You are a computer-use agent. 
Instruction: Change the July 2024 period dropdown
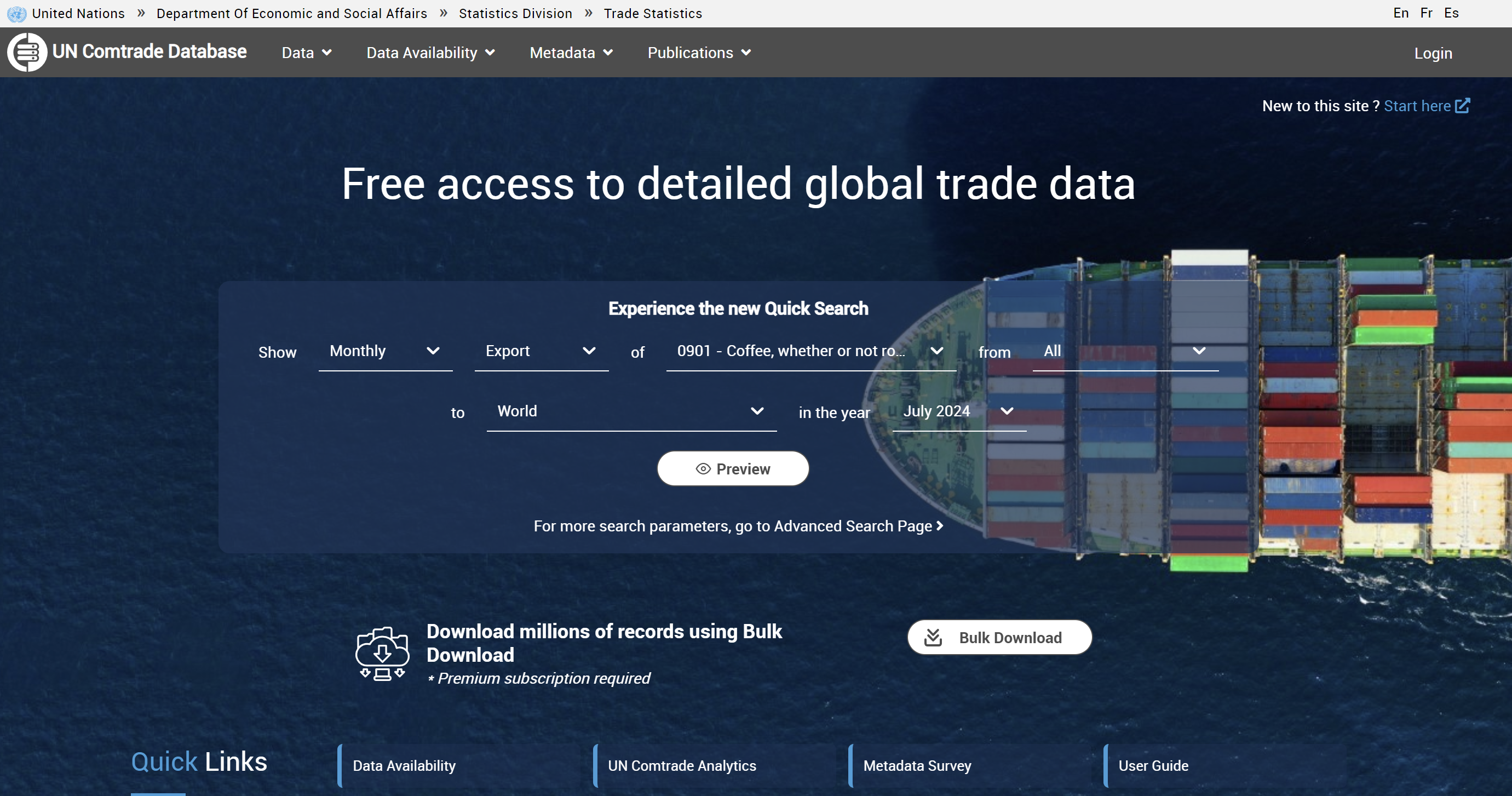coord(958,411)
